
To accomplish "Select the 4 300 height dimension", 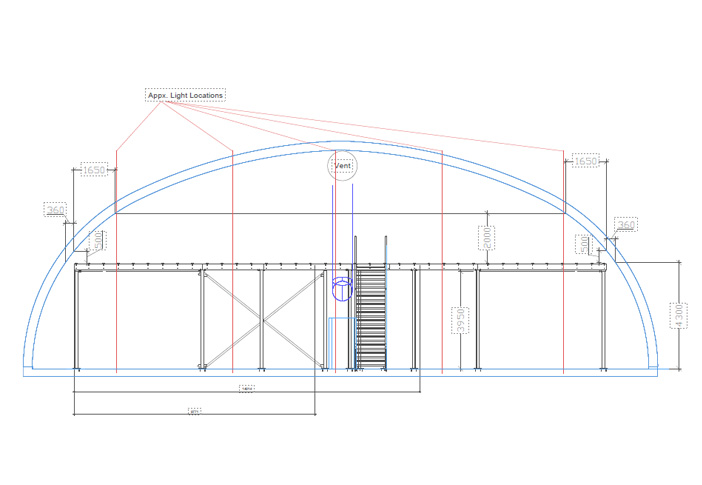I will pos(679,314).
